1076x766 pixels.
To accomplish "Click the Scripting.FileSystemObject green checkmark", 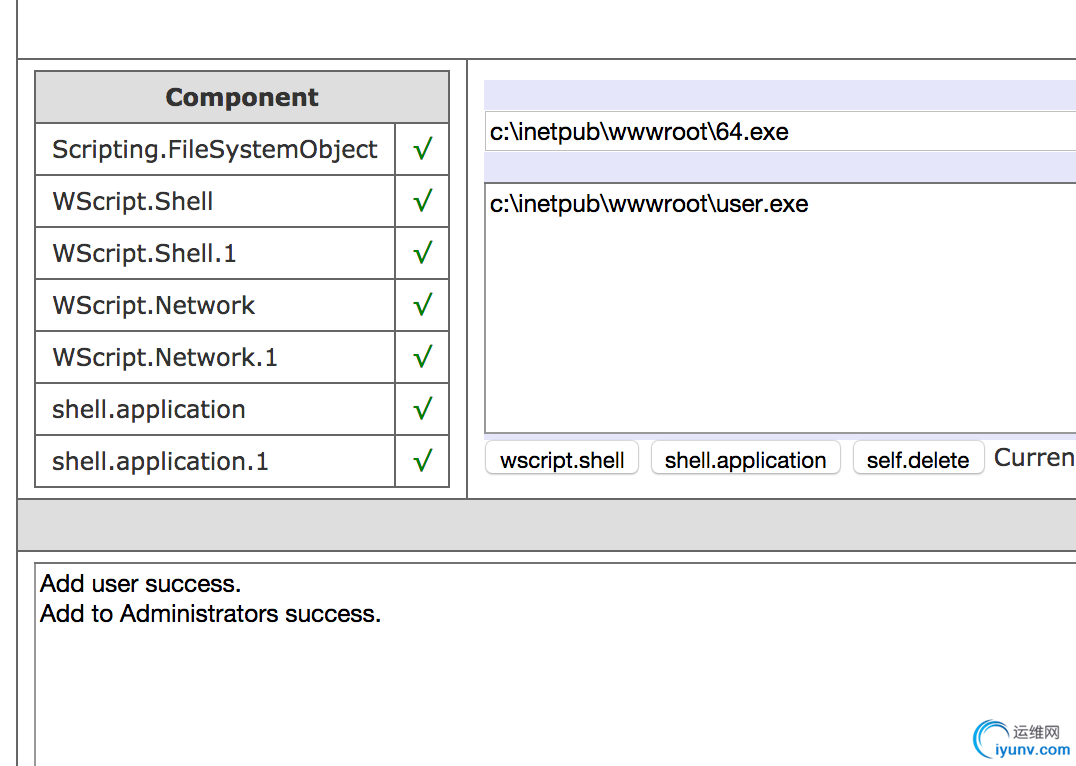I will coord(422,149).
